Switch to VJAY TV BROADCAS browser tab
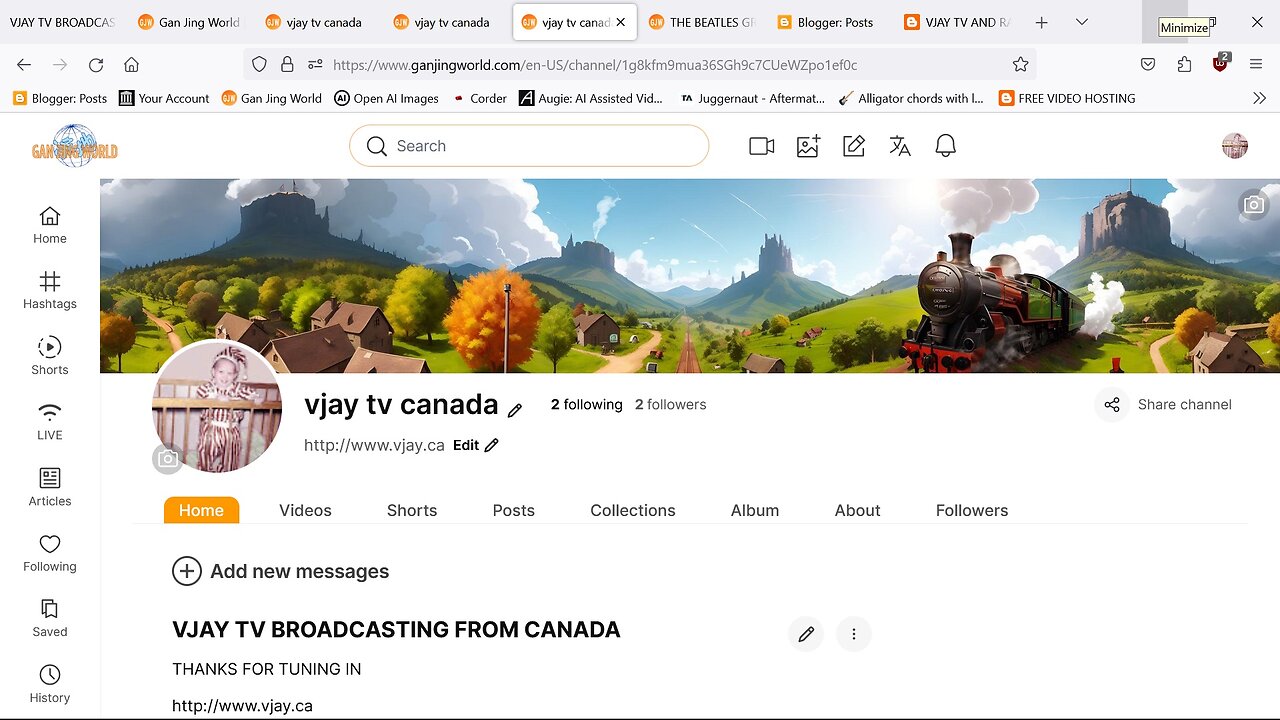This screenshot has width=1280, height=720. [x=62, y=22]
